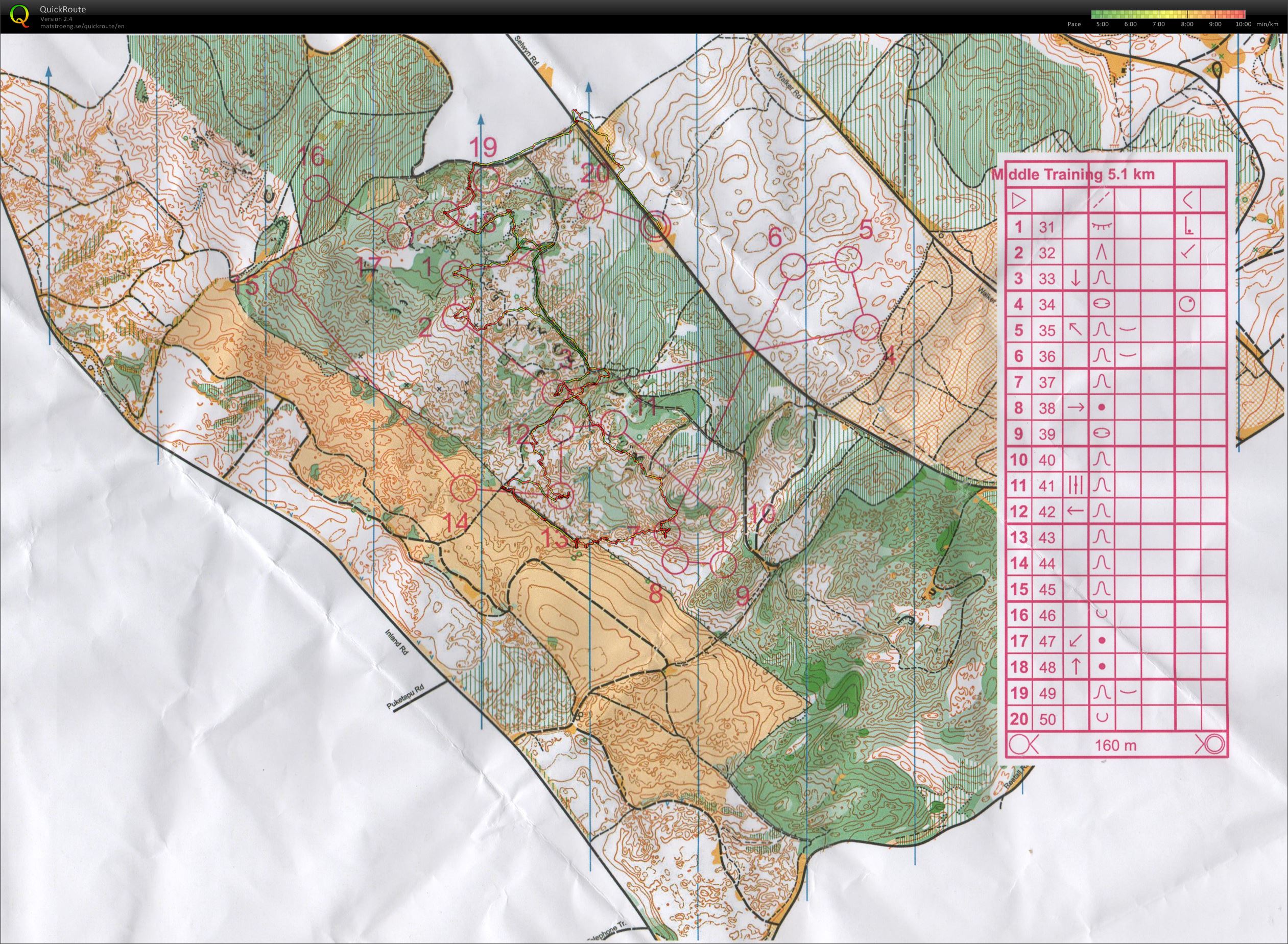
Task: Click the 'Pace' legend label
Action: coord(1074,25)
